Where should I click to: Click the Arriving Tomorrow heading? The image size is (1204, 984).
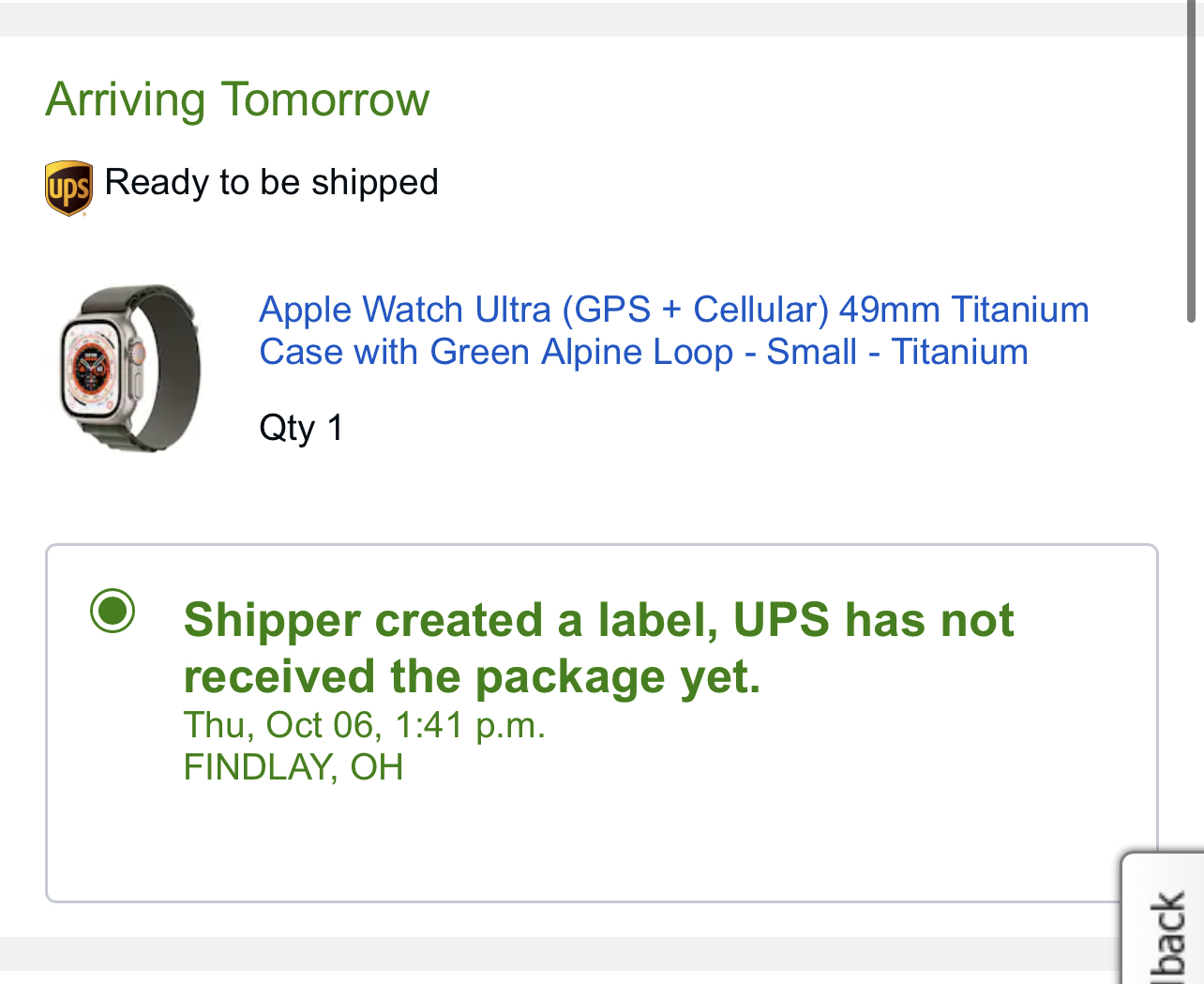pyautogui.click(x=237, y=99)
